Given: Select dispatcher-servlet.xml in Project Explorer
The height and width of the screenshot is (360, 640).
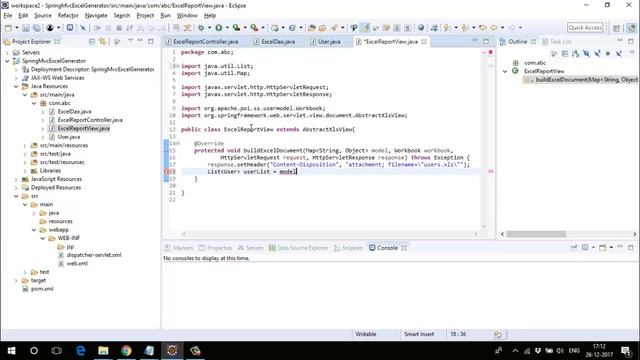Looking at the screenshot, I should pos(94,255).
